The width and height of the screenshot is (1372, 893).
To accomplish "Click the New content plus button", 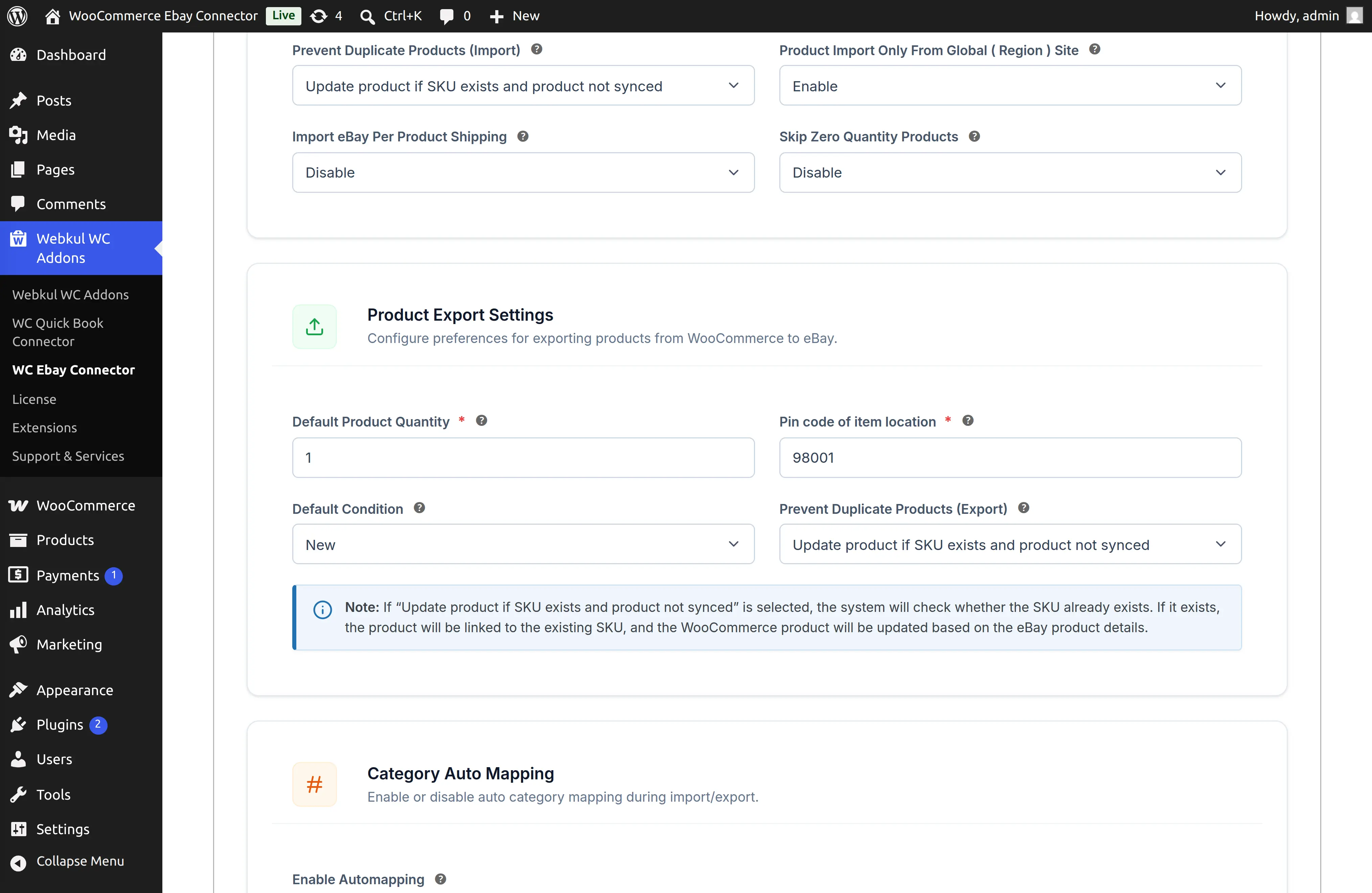I will pos(514,16).
